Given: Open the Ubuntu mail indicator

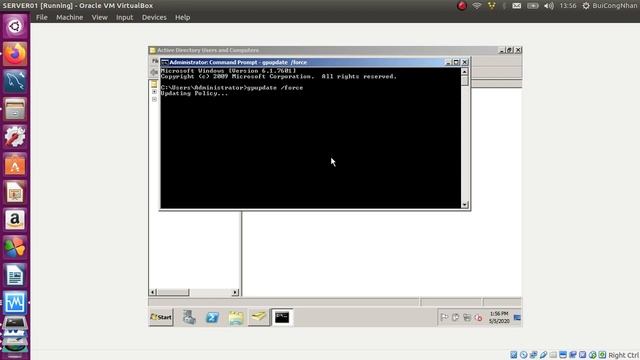Looking at the screenshot, I should [517, 6].
